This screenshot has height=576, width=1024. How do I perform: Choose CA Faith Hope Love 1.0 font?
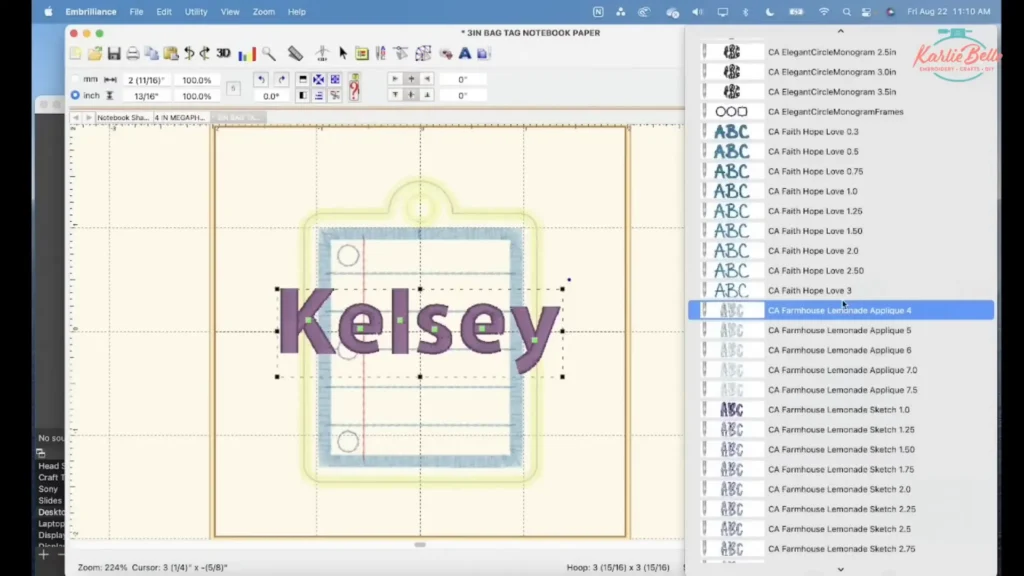[812, 191]
